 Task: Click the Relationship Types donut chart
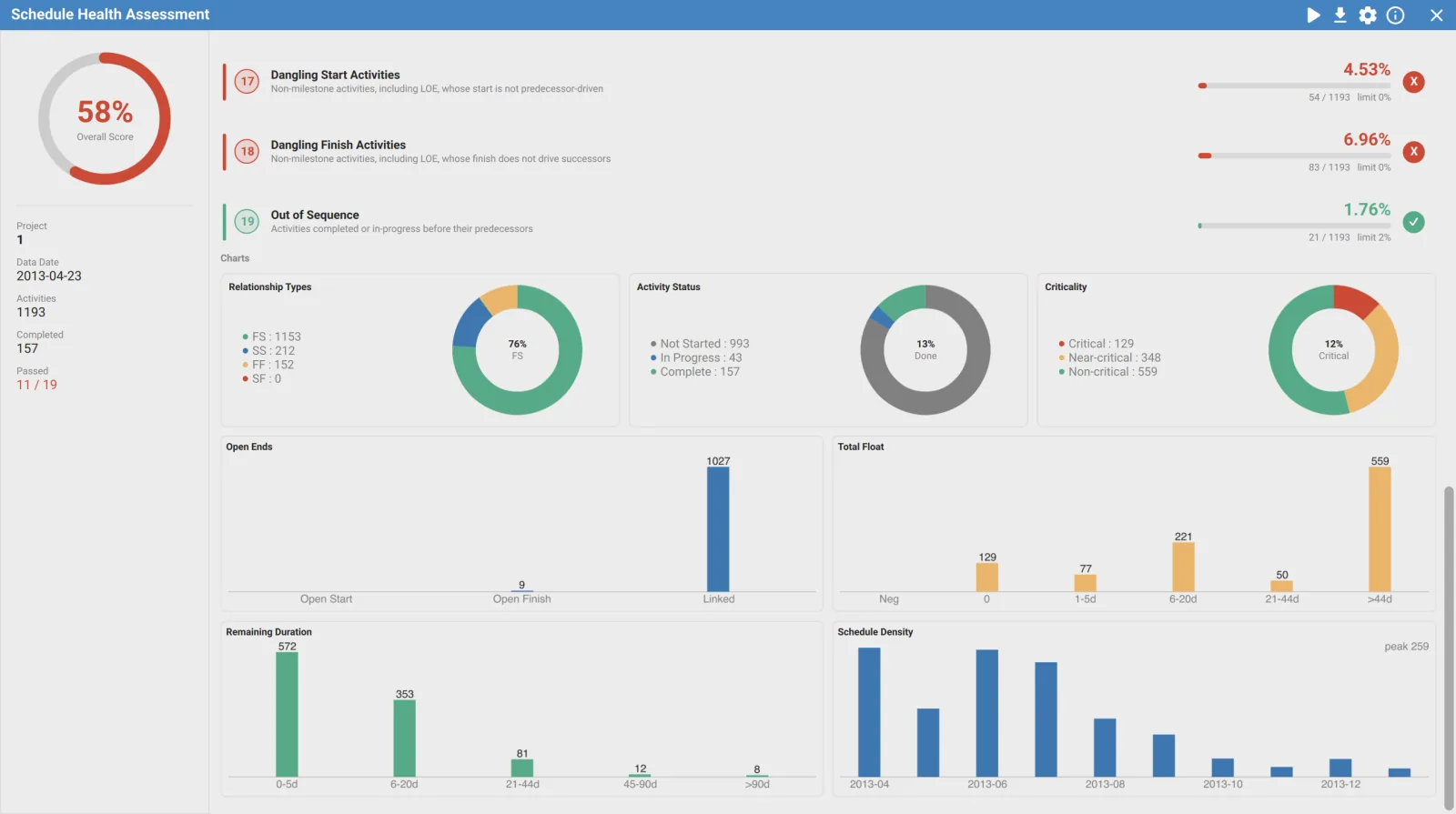[x=517, y=350]
